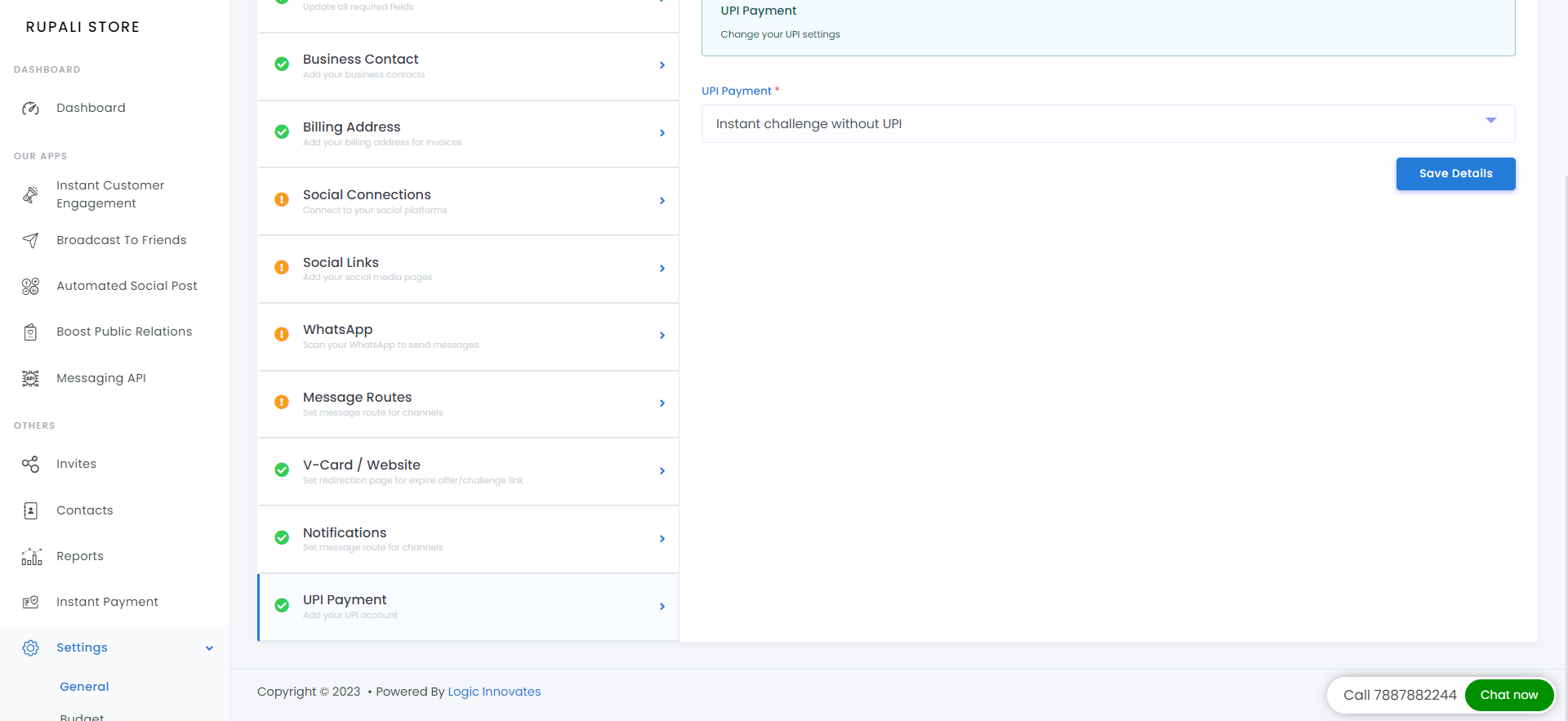
Task: Open Boost Public Relations menu item
Action: coord(124,332)
